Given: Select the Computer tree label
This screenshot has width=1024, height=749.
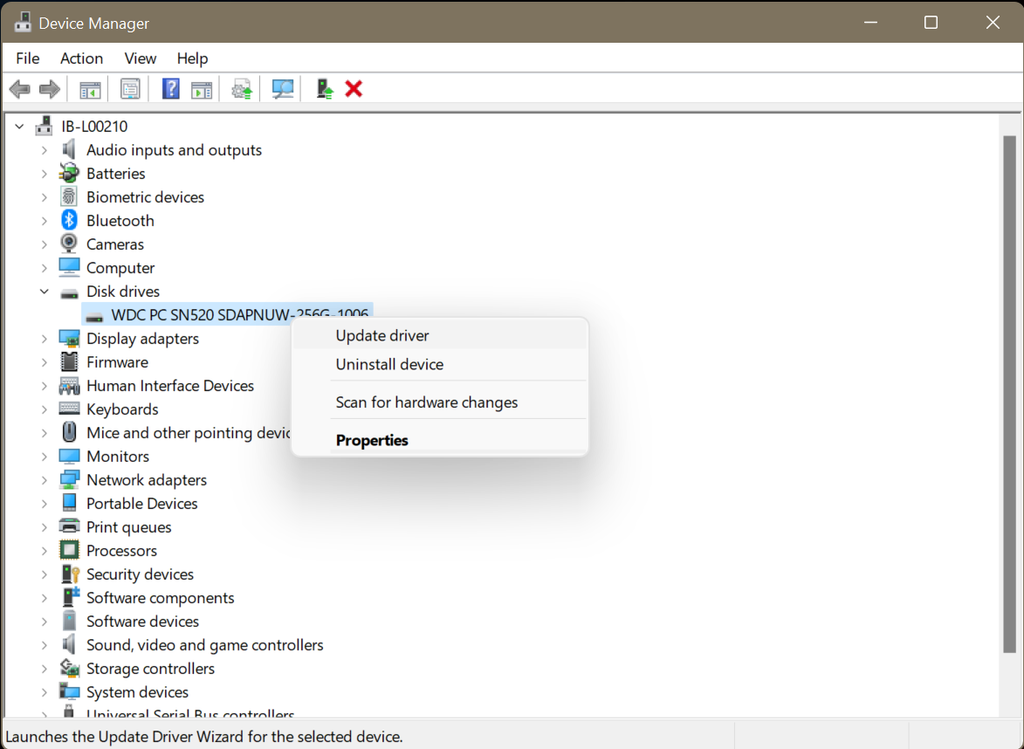Looking at the screenshot, I should pyautogui.click(x=120, y=268).
